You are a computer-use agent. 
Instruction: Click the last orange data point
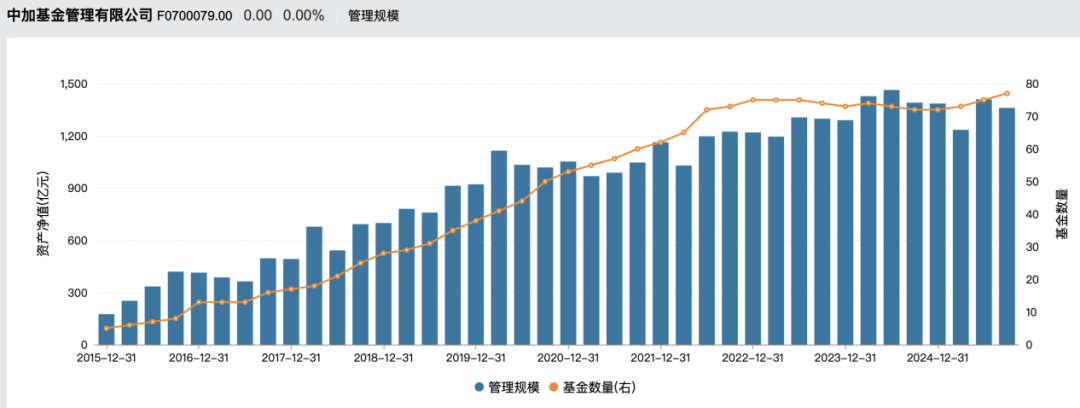(1006, 93)
